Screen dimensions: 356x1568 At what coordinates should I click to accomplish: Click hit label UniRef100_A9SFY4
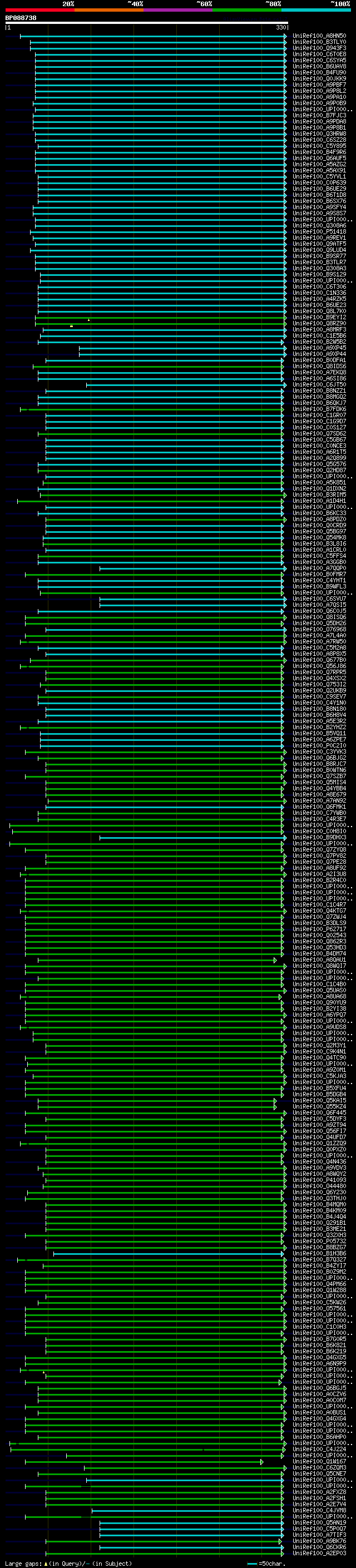tap(319, 207)
